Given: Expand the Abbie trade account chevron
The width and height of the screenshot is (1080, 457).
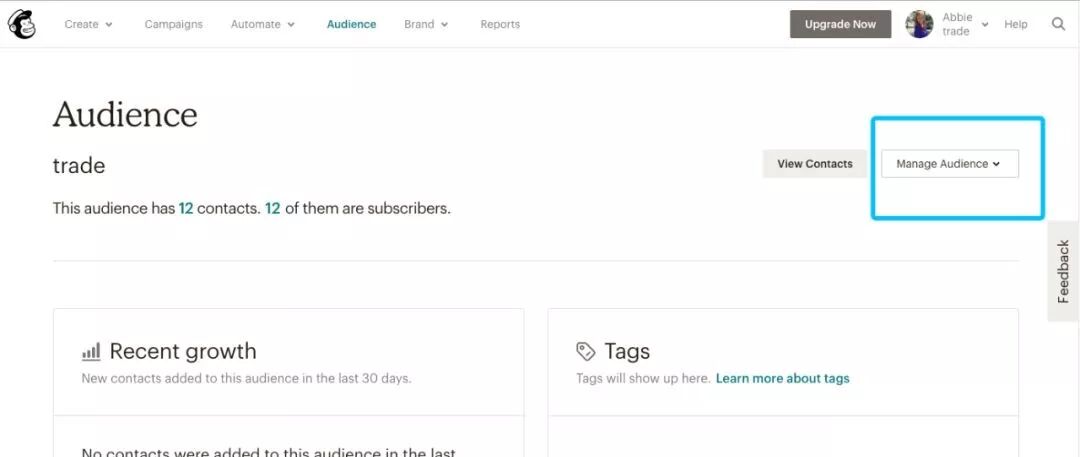Looking at the screenshot, I should pyautogui.click(x=985, y=25).
